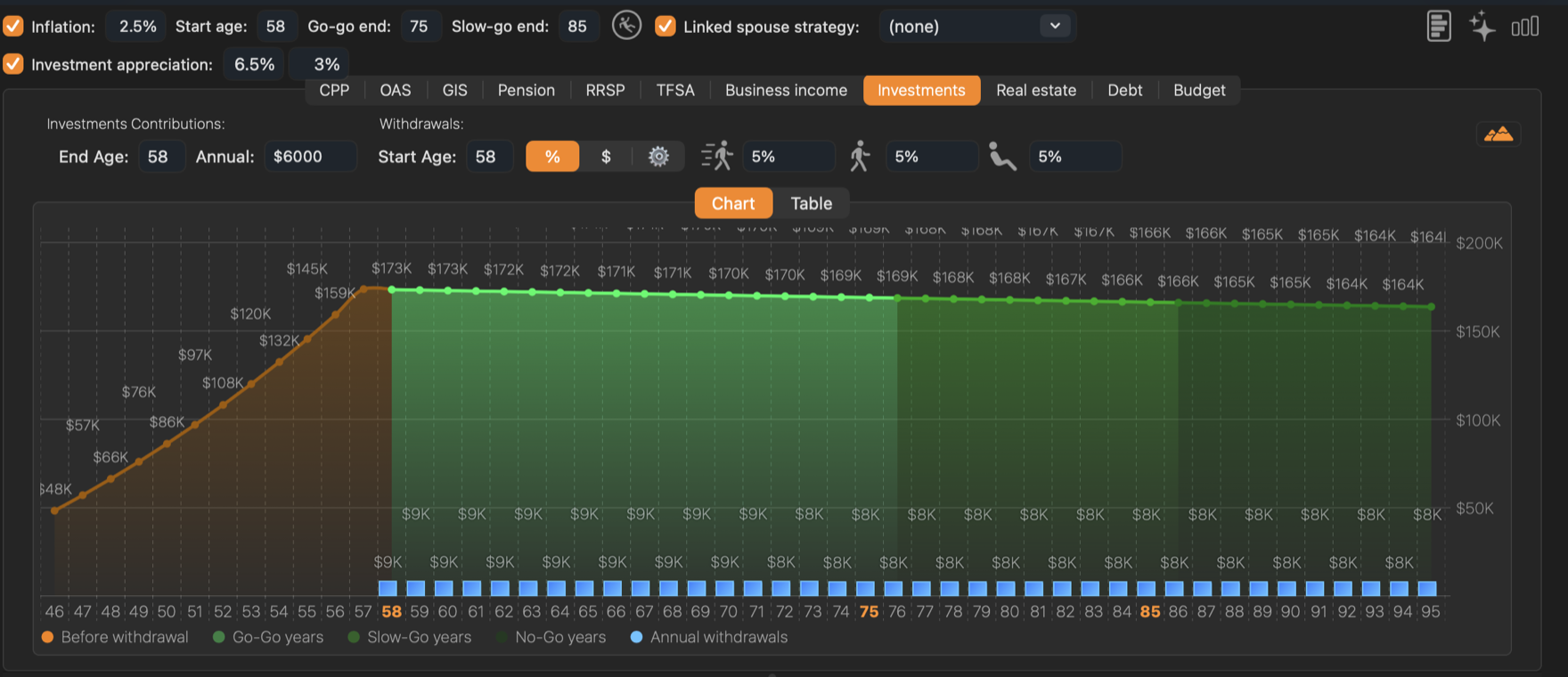Image resolution: width=1568 pixels, height=677 pixels.
Task: Click the reclining person no-go icon
Action: point(1003,156)
